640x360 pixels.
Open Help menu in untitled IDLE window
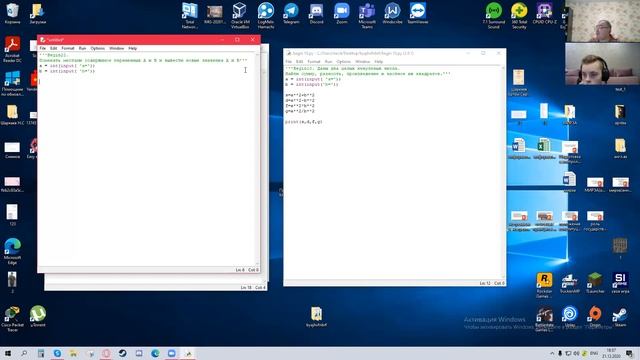pos(133,48)
